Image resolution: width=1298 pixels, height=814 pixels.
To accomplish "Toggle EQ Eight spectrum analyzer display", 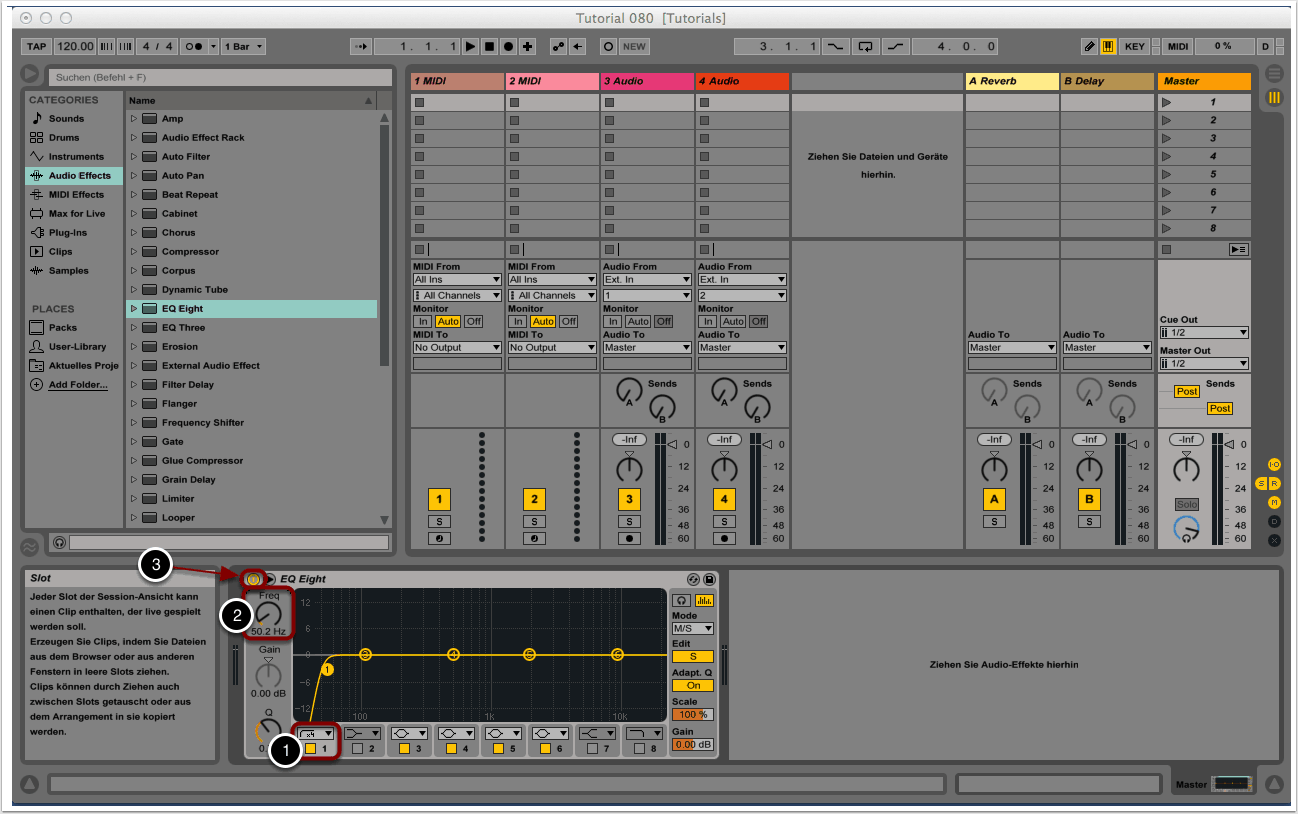I will [x=704, y=601].
